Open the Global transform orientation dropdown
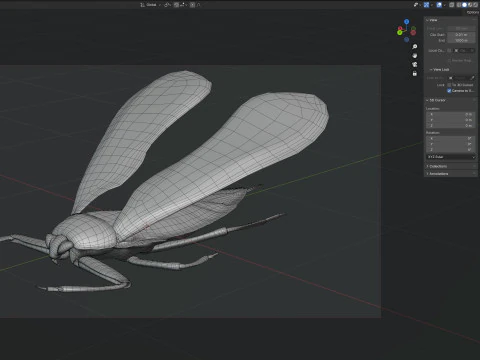Viewport: 480px width, 360px height. point(150,5)
